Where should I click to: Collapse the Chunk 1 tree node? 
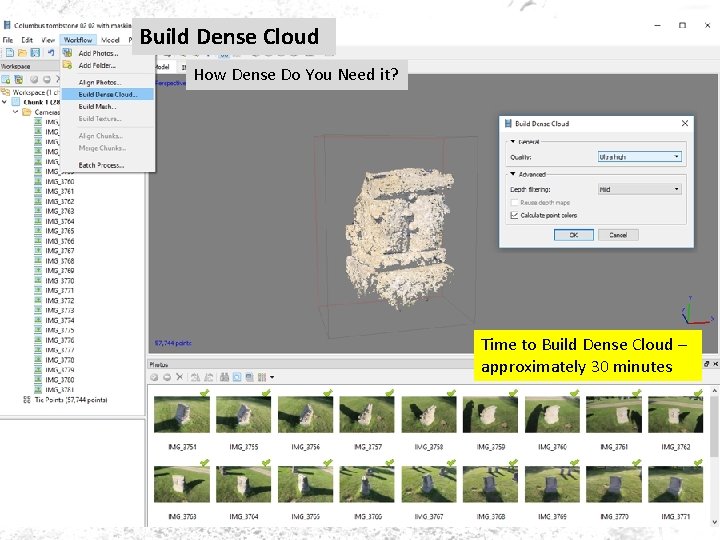[5, 102]
